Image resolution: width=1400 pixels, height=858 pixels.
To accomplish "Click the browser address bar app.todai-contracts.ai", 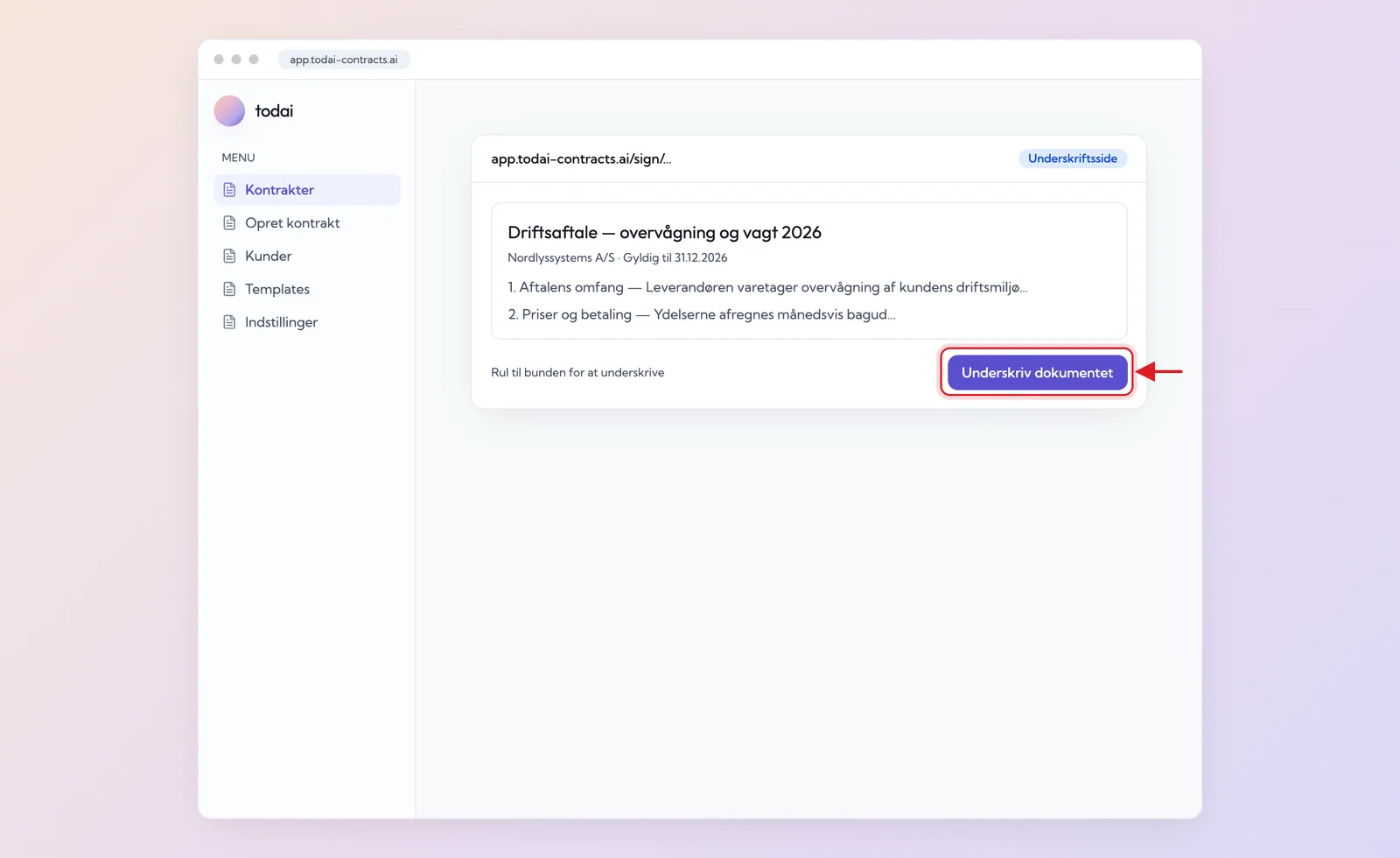I will 344,60.
